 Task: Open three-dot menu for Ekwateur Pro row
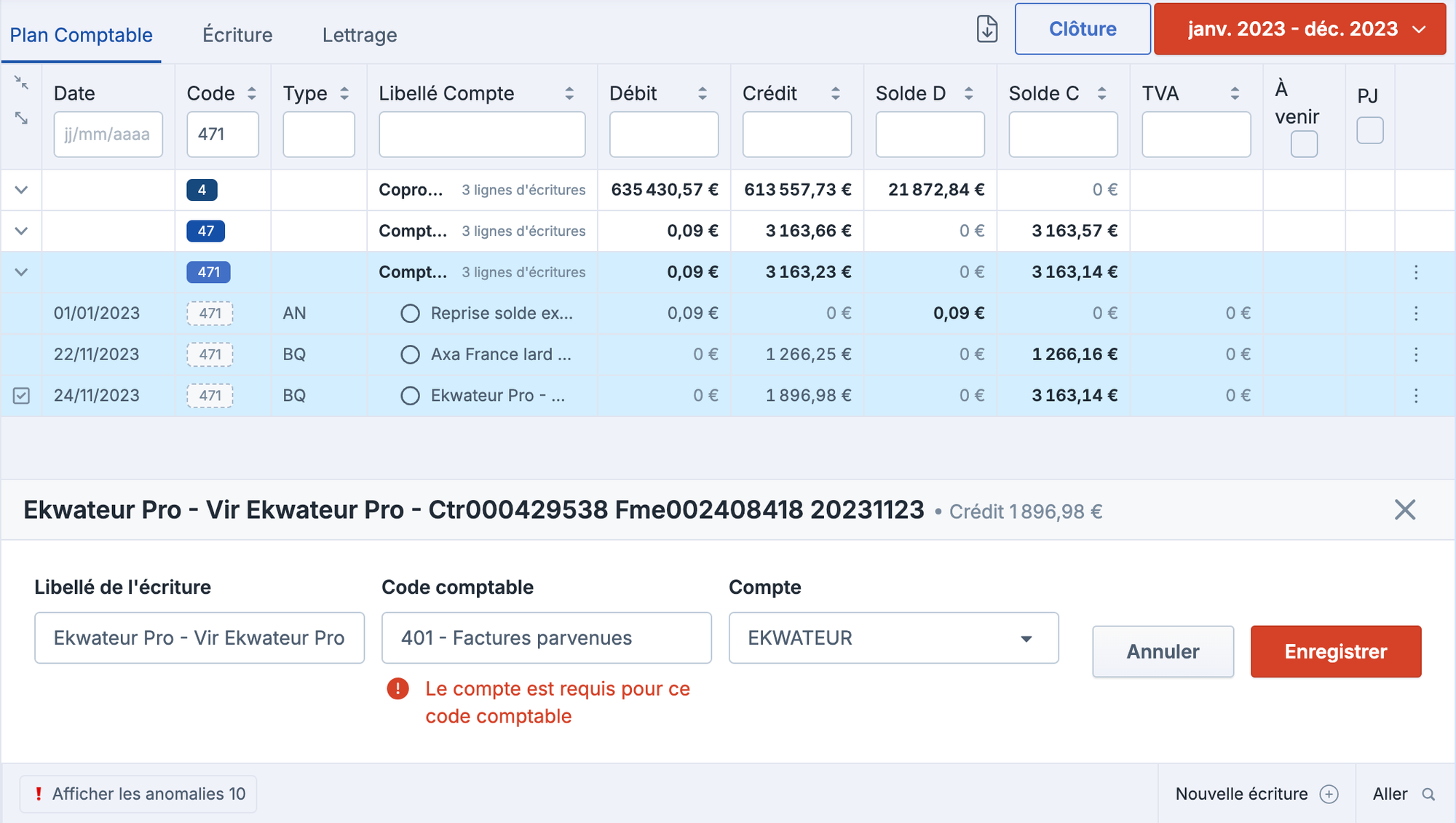1416,396
